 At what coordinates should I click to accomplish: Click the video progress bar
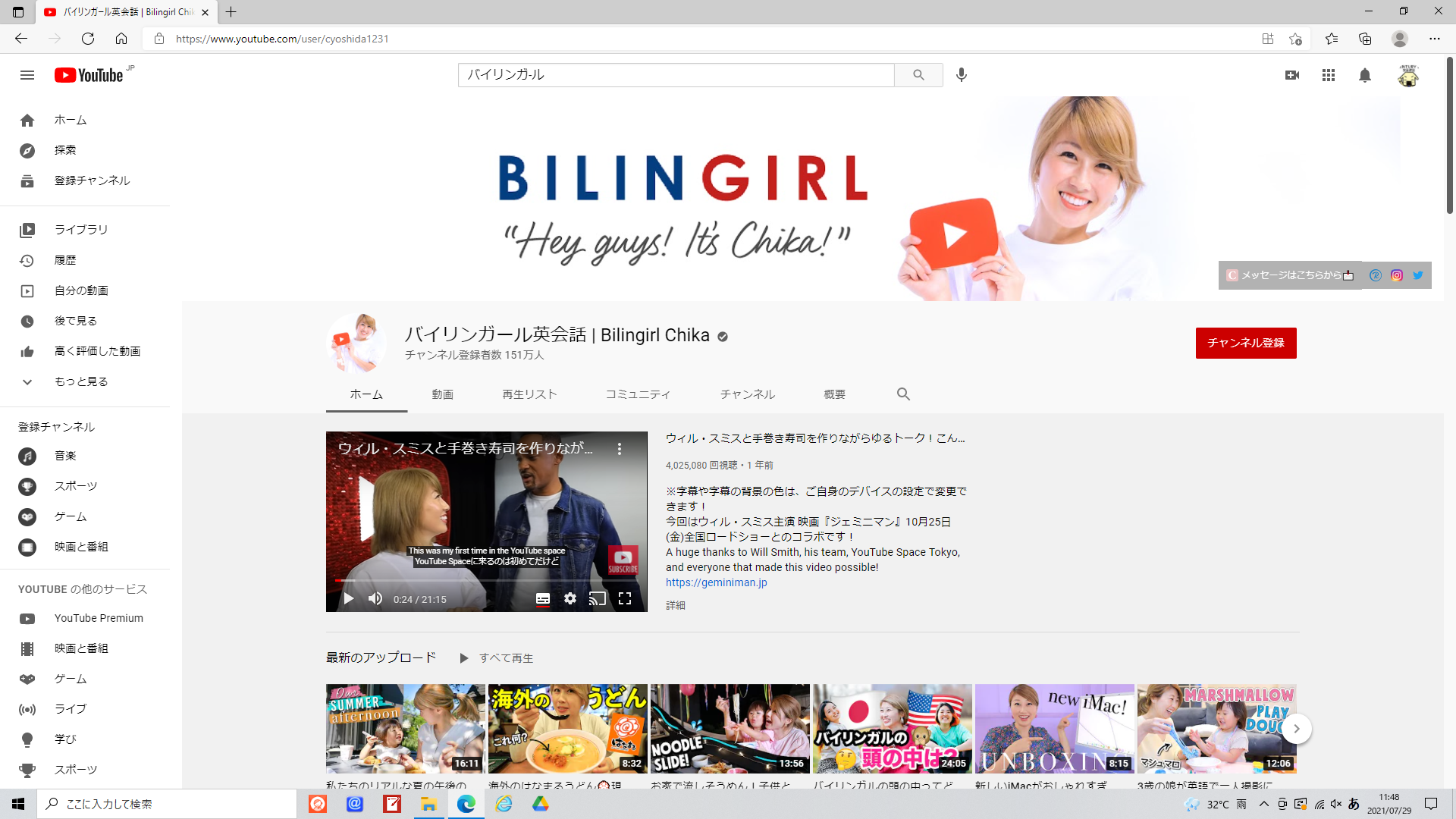(x=487, y=580)
